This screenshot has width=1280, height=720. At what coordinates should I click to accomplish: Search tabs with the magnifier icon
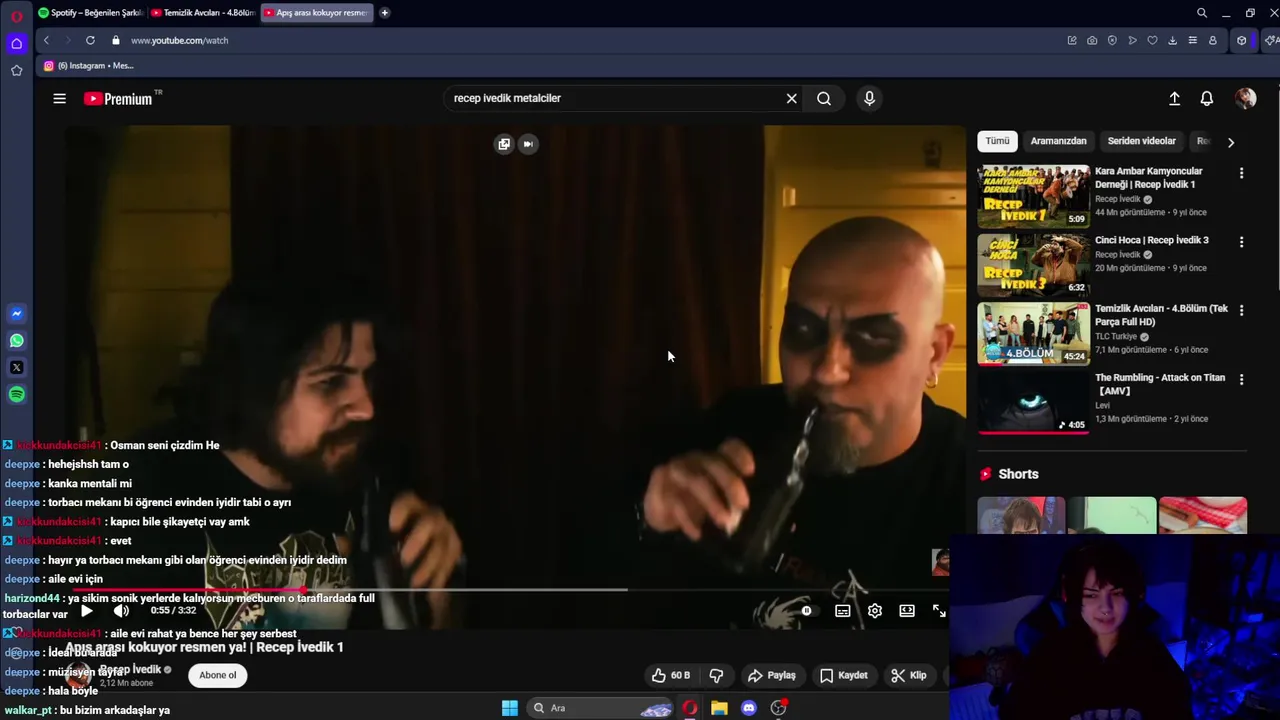click(x=1202, y=13)
